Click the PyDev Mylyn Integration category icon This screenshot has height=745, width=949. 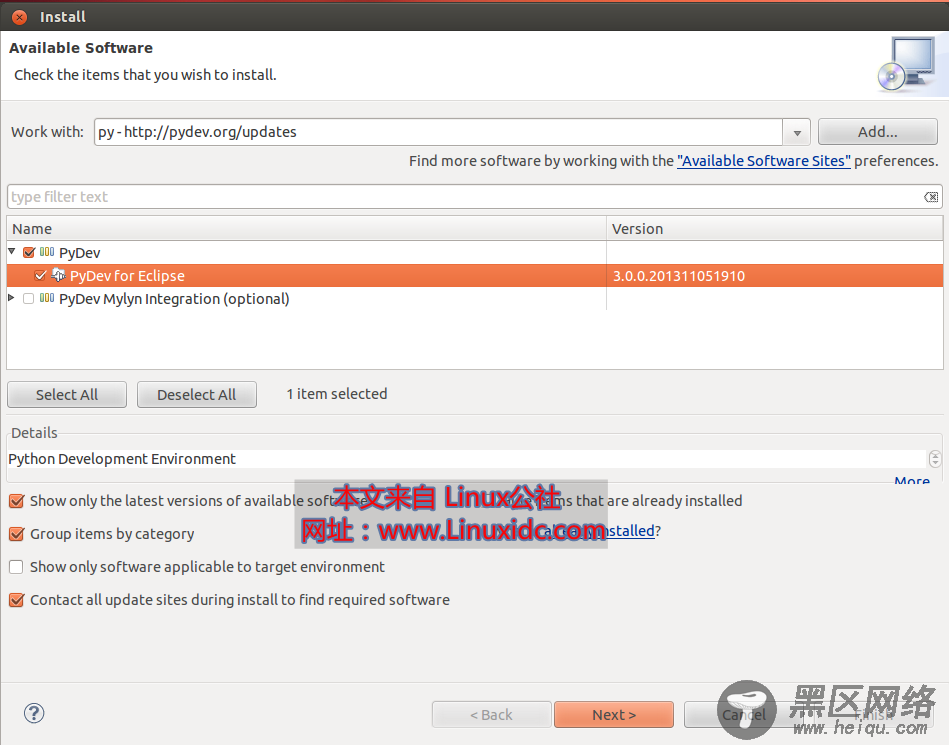[47, 298]
